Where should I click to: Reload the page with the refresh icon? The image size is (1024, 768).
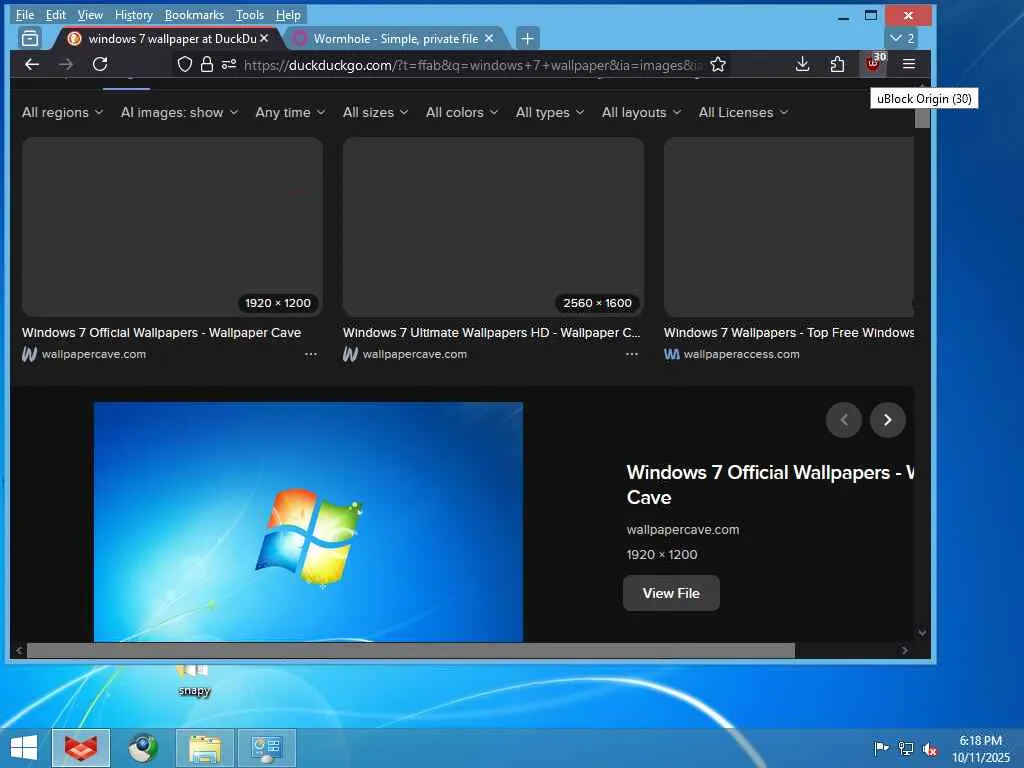click(100, 64)
